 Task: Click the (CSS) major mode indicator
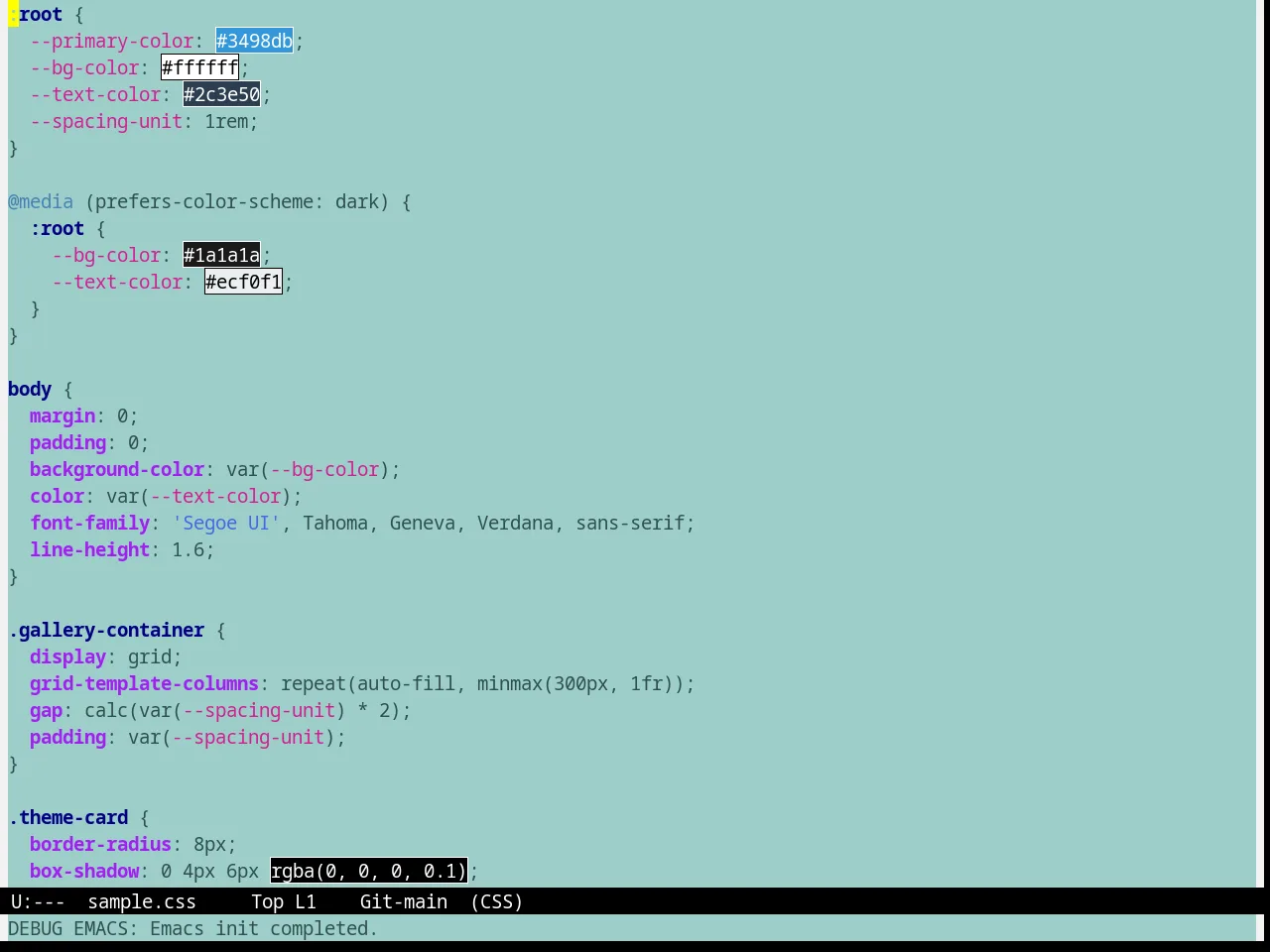(x=496, y=901)
